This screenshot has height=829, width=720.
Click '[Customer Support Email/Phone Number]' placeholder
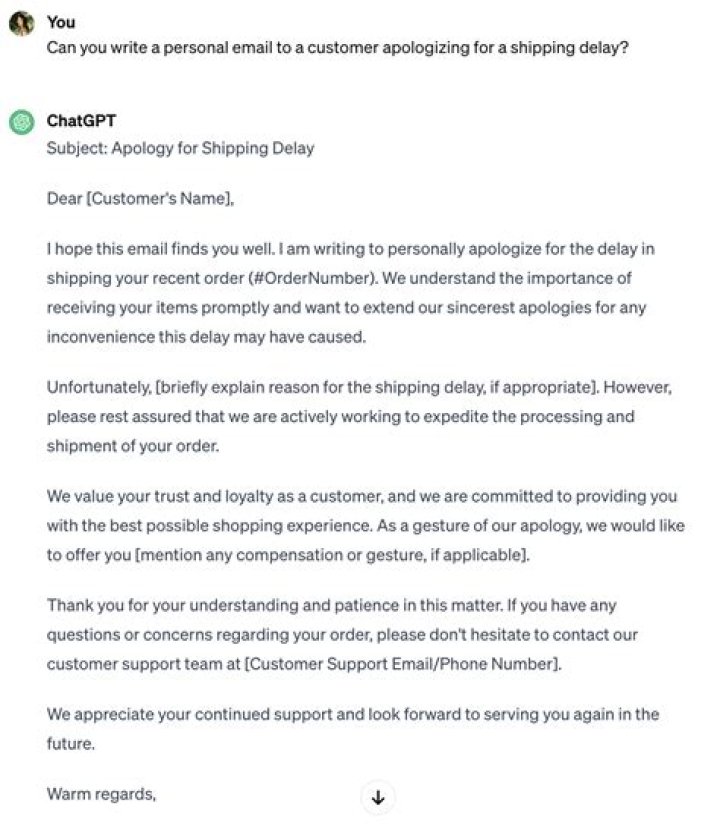tap(403, 664)
